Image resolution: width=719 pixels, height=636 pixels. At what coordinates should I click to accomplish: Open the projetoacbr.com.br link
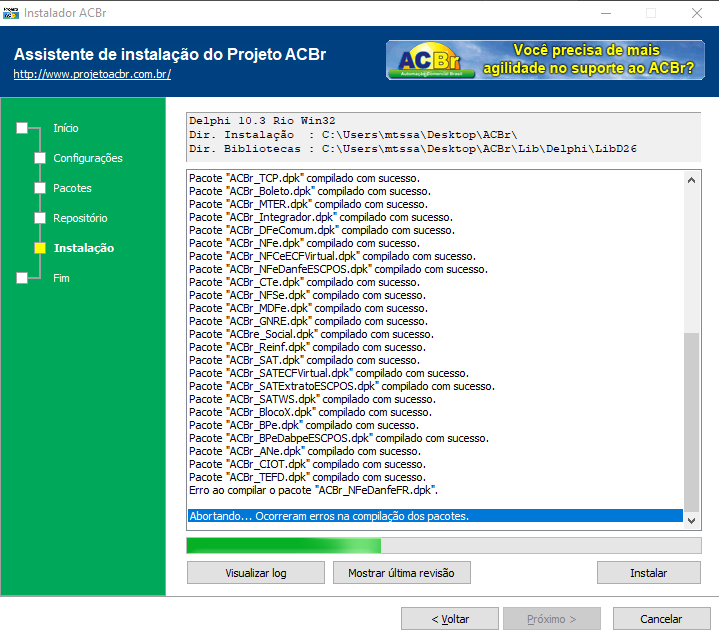92,74
